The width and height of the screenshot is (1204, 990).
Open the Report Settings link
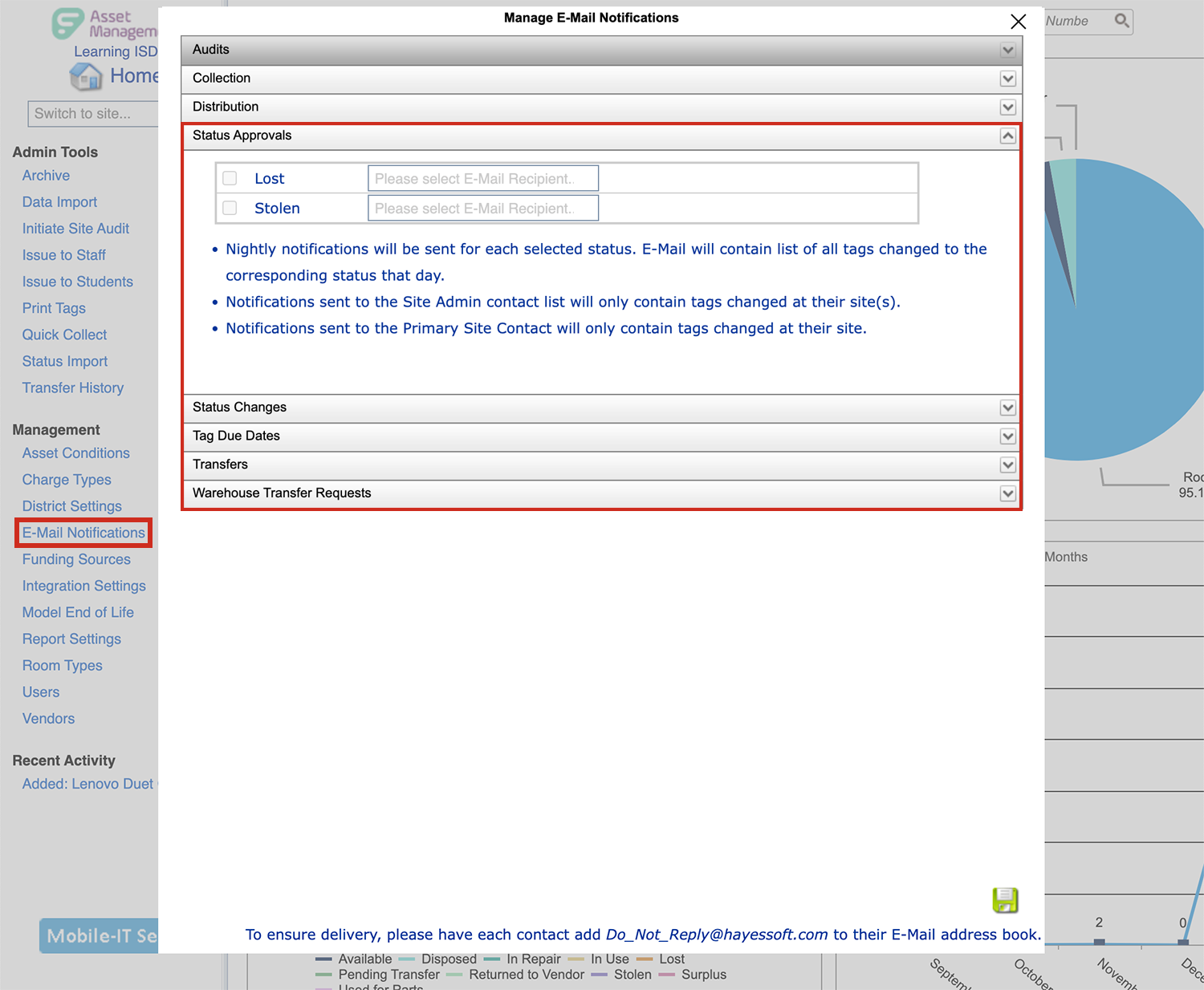tap(71, 639)
